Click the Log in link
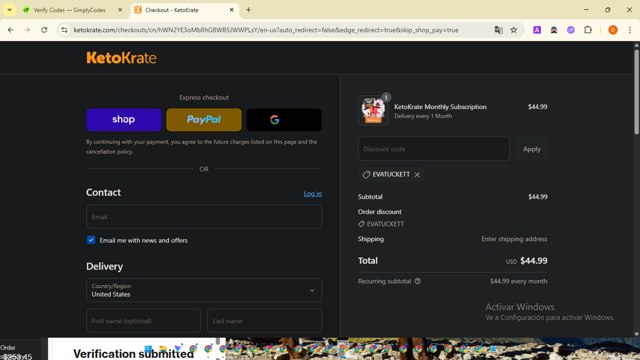This screenshot has height=360, width=640. click(313, 194)
